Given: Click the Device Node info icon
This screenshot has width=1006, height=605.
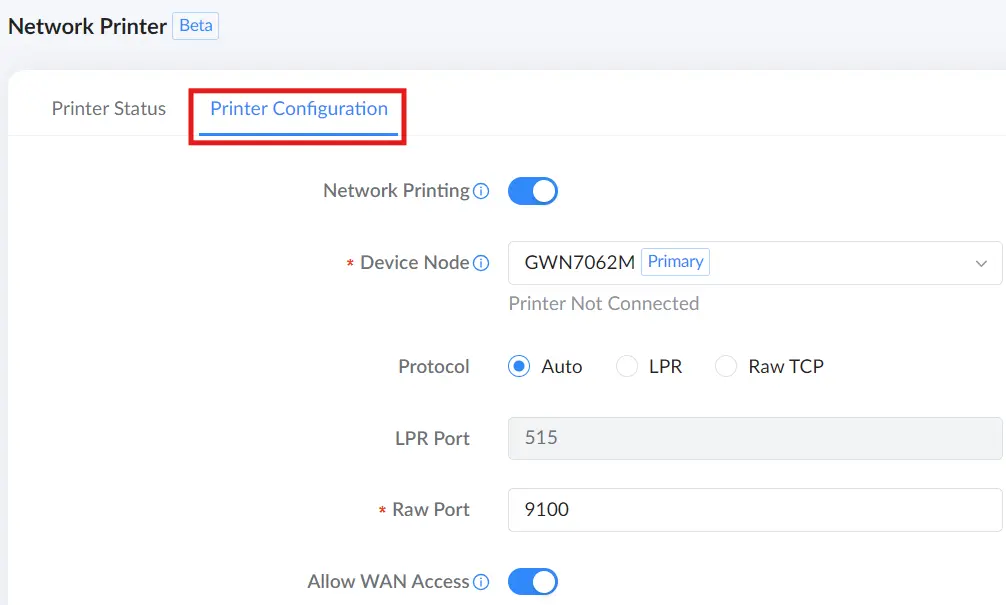Looking at the screenshot, I should (481, 263).
